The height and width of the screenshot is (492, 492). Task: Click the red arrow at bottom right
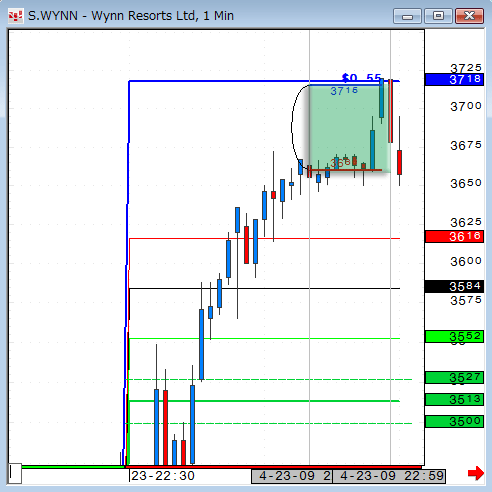click(476, 473)
